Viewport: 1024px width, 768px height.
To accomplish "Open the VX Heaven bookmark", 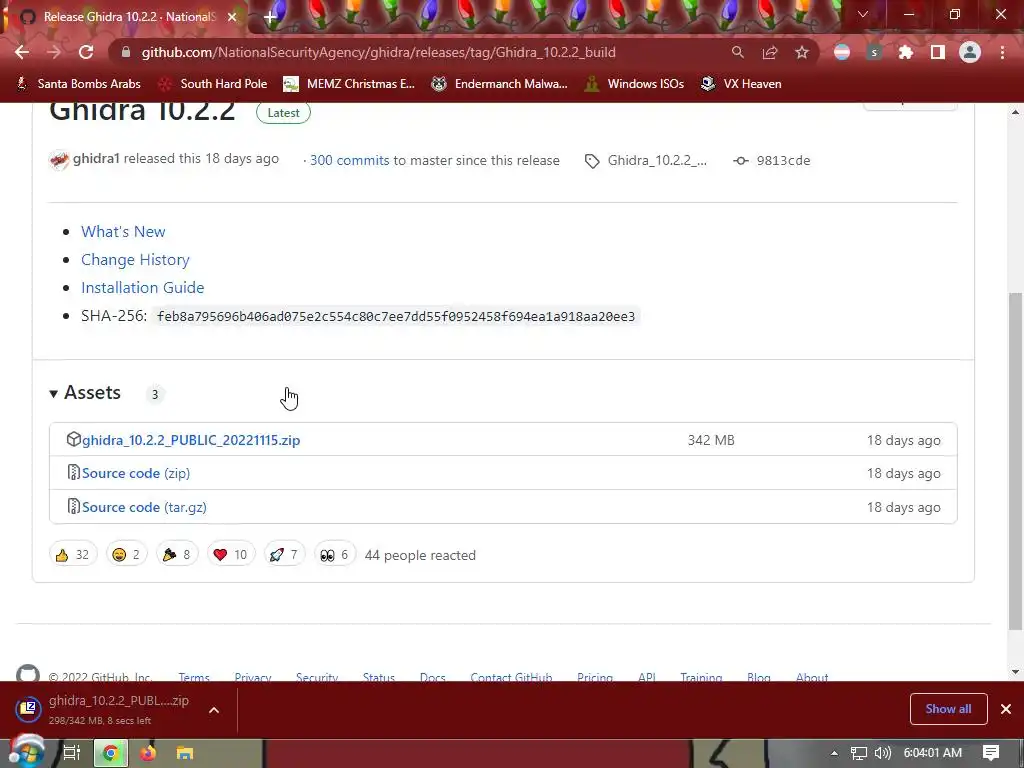I will click(x=741, y=84).
